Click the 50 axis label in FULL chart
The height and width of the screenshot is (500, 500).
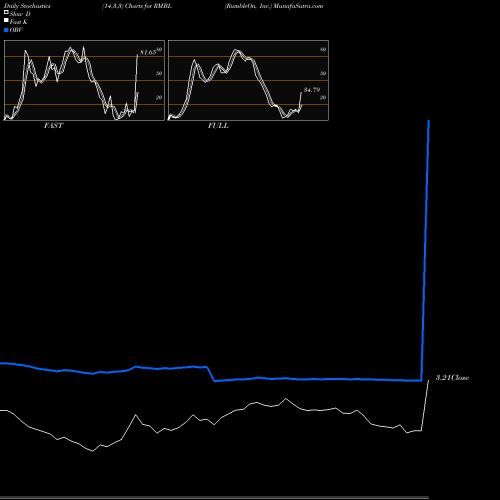pyautogui.click(x=323, y=73)
